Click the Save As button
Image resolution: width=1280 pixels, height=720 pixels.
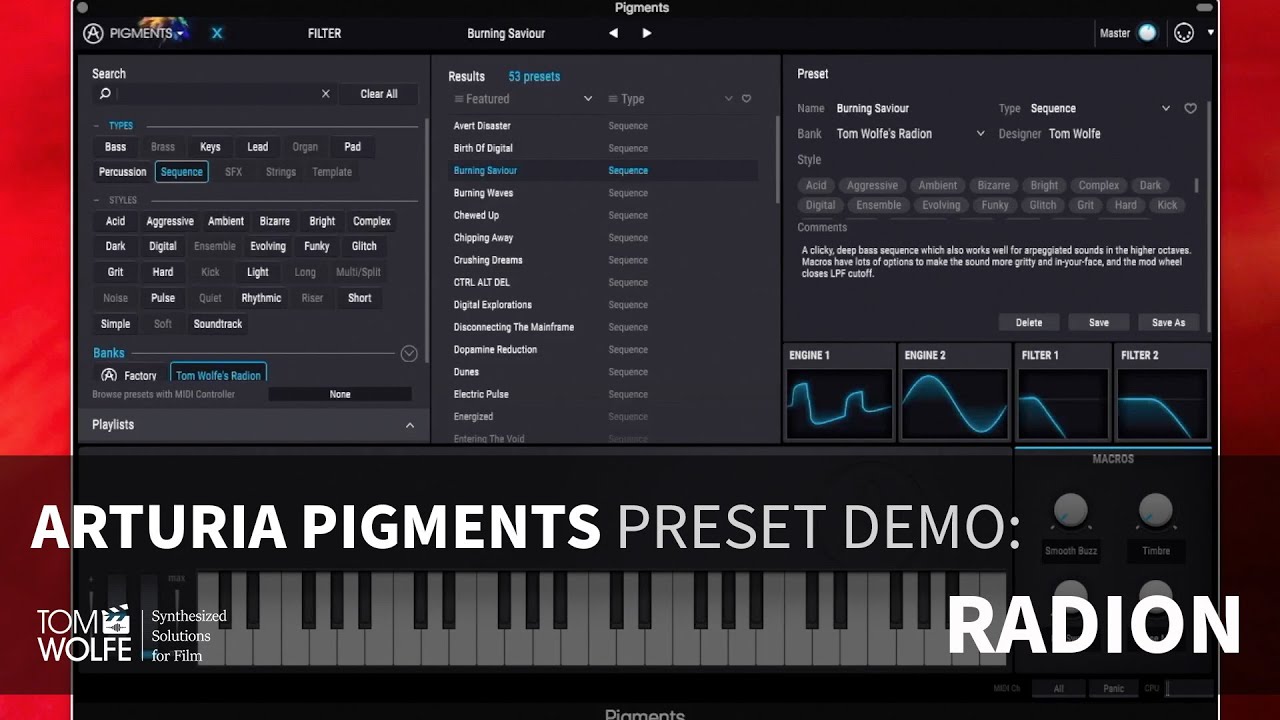click(x=1168, y=322)
